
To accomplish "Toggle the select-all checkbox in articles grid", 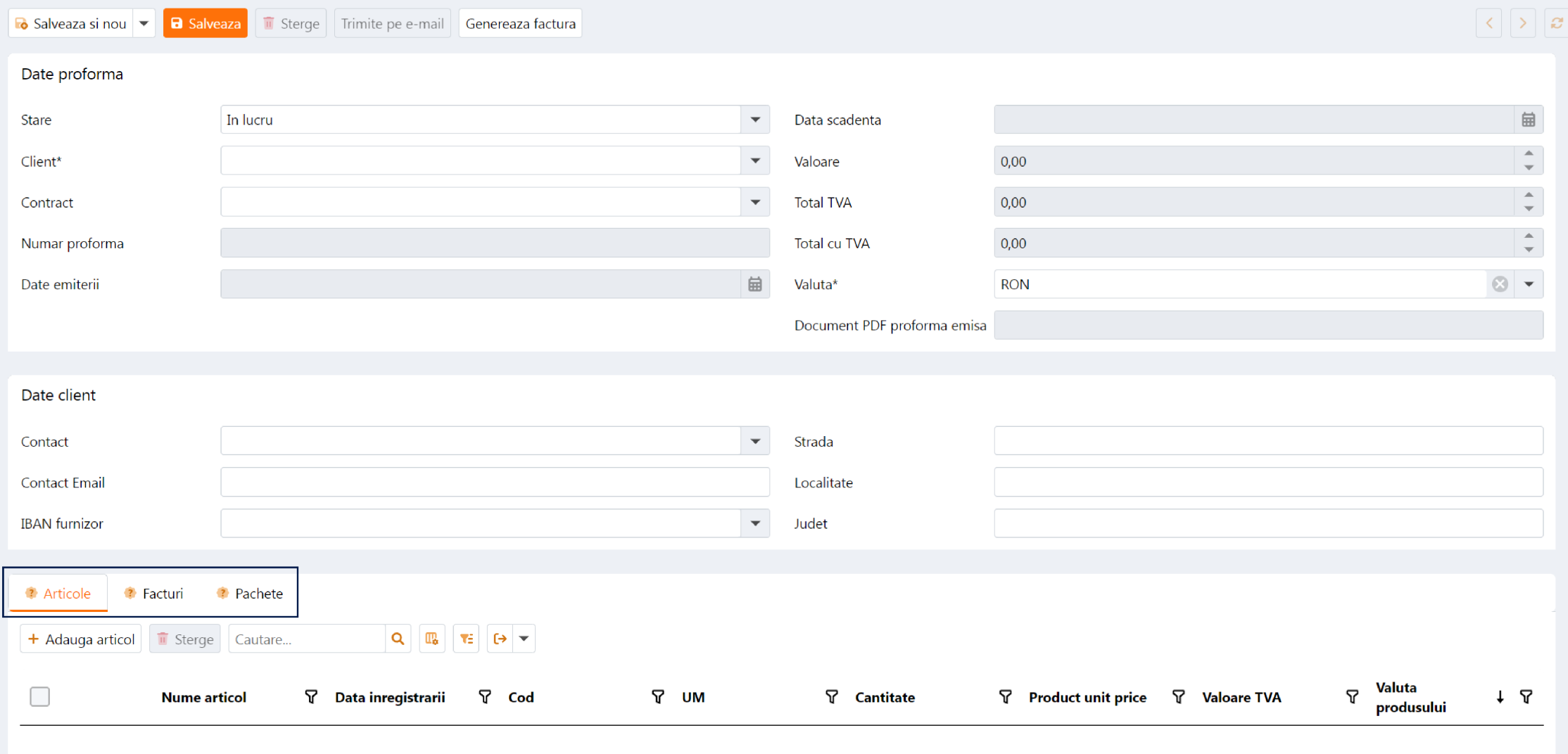I will point(40,697).
